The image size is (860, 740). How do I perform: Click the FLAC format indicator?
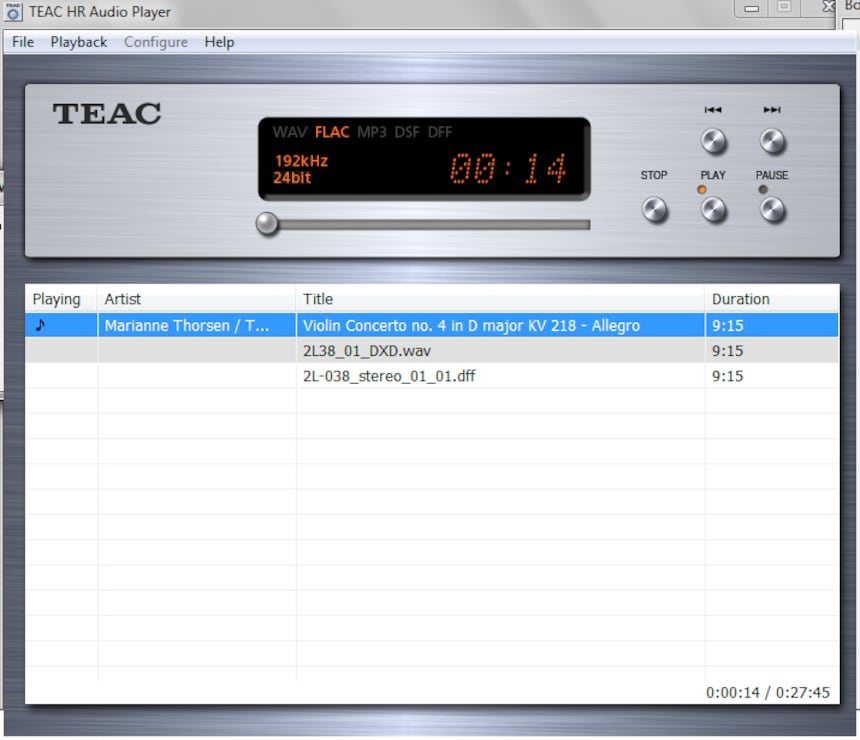click(332, 132)
